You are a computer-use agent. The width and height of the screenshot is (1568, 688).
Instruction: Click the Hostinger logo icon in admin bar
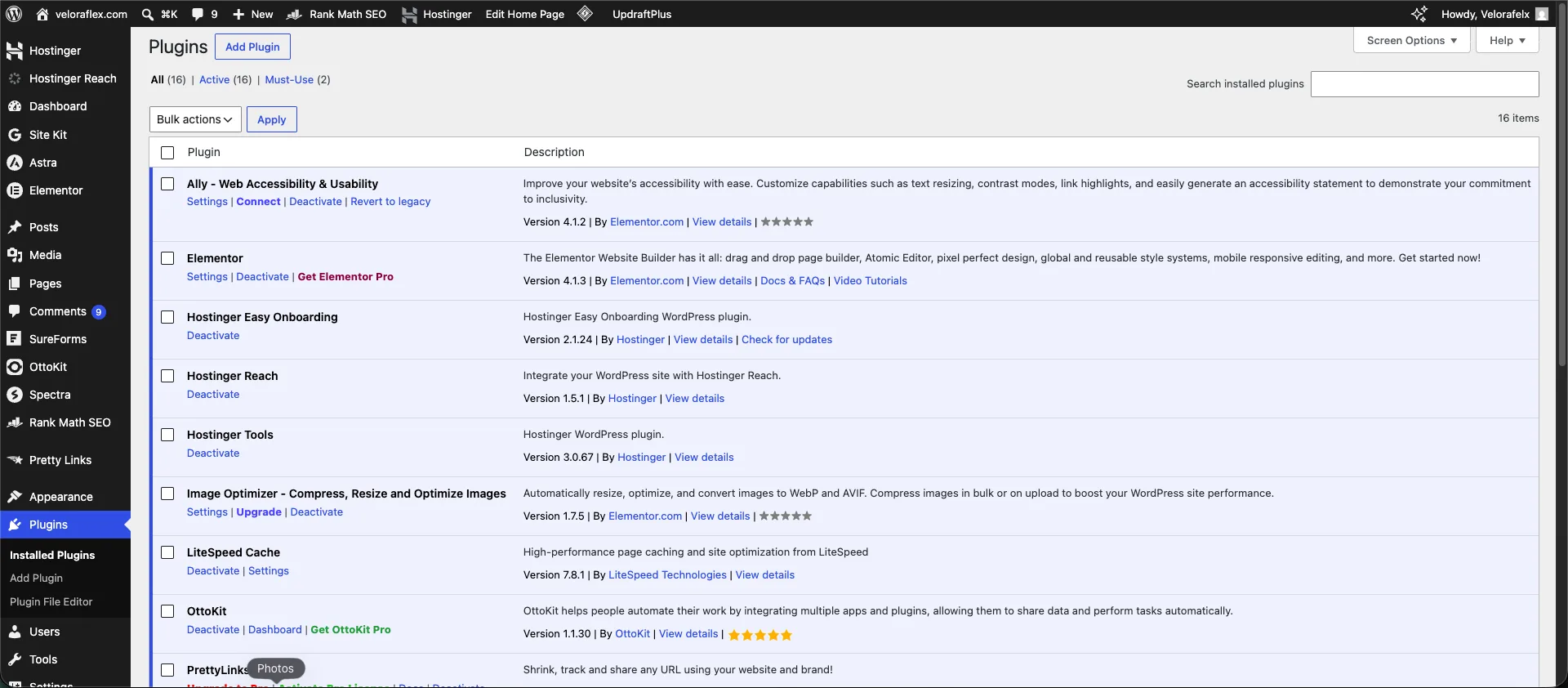click(409, 14)
